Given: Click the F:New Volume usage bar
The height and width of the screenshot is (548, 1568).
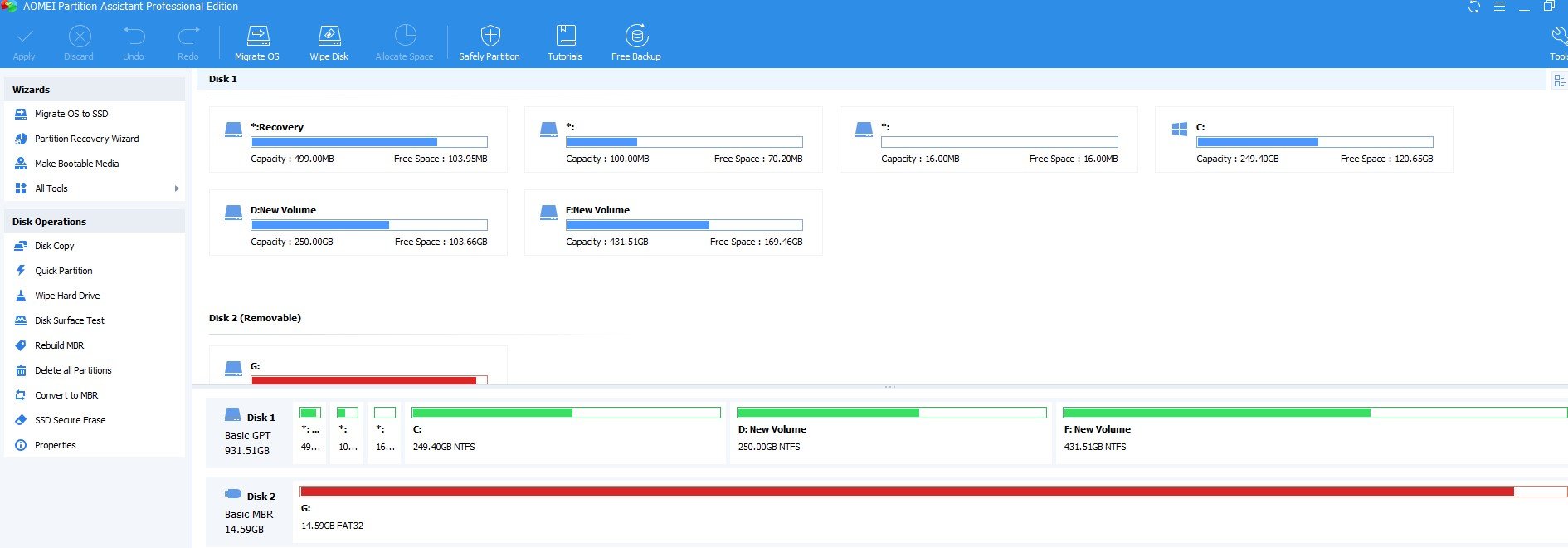Looking at the screenshot, I should click(684, 225).
